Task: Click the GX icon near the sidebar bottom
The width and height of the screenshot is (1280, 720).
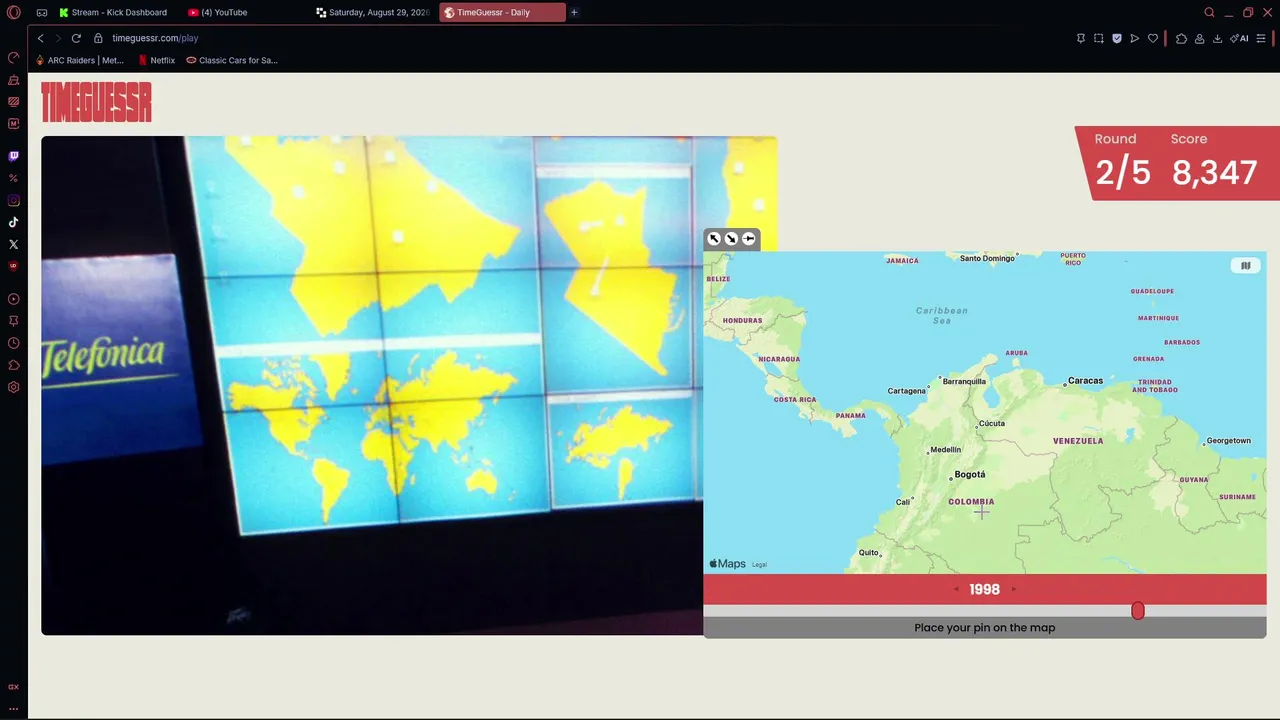Action: click(x=13, y=687)
